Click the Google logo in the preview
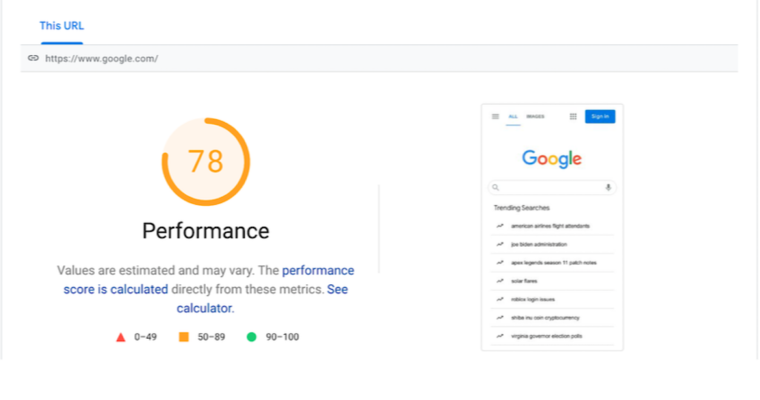The image size is (760, 400). coord(552,159)
